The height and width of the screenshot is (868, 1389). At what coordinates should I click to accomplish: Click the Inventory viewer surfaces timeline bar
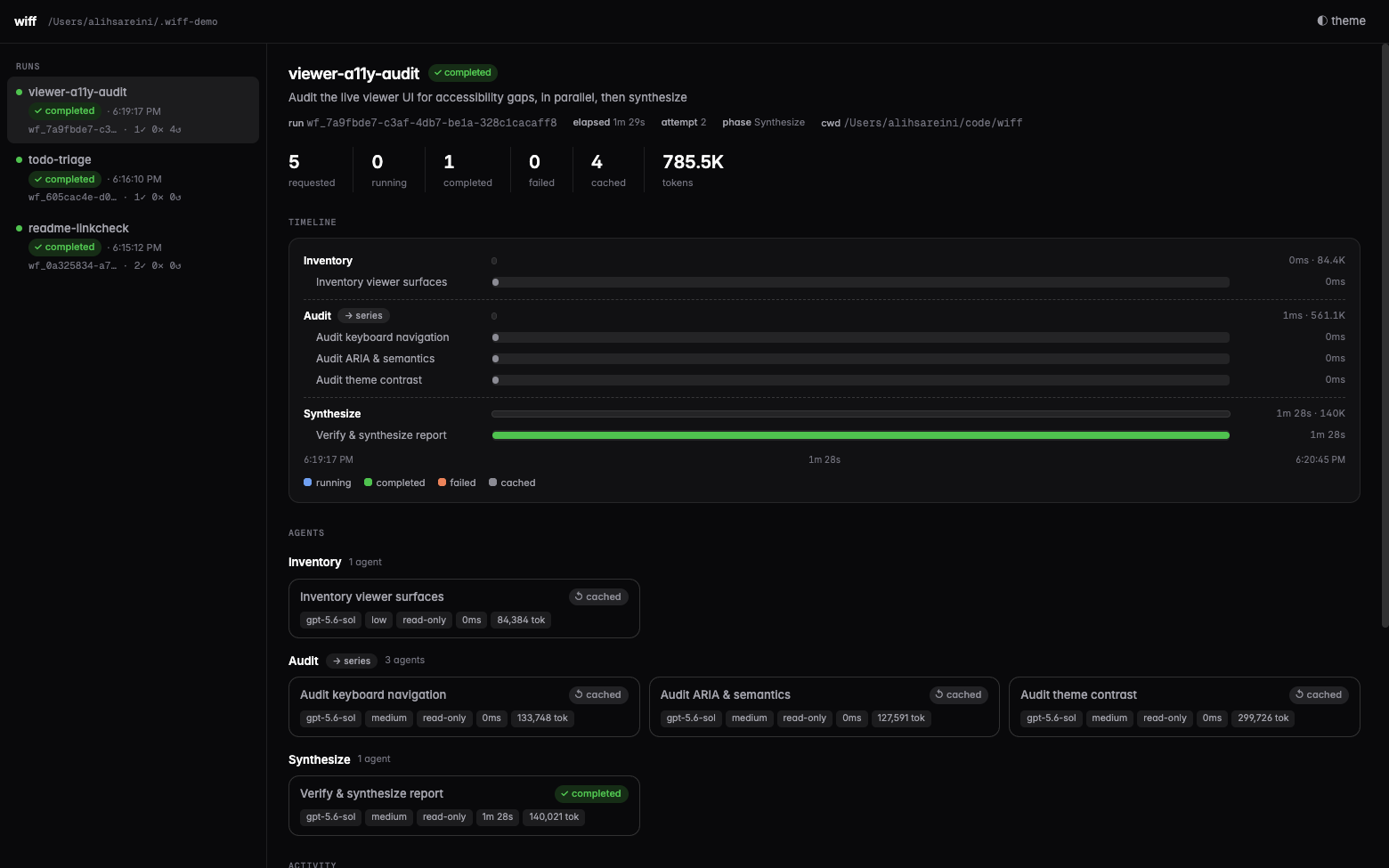(x=861, y=282)
